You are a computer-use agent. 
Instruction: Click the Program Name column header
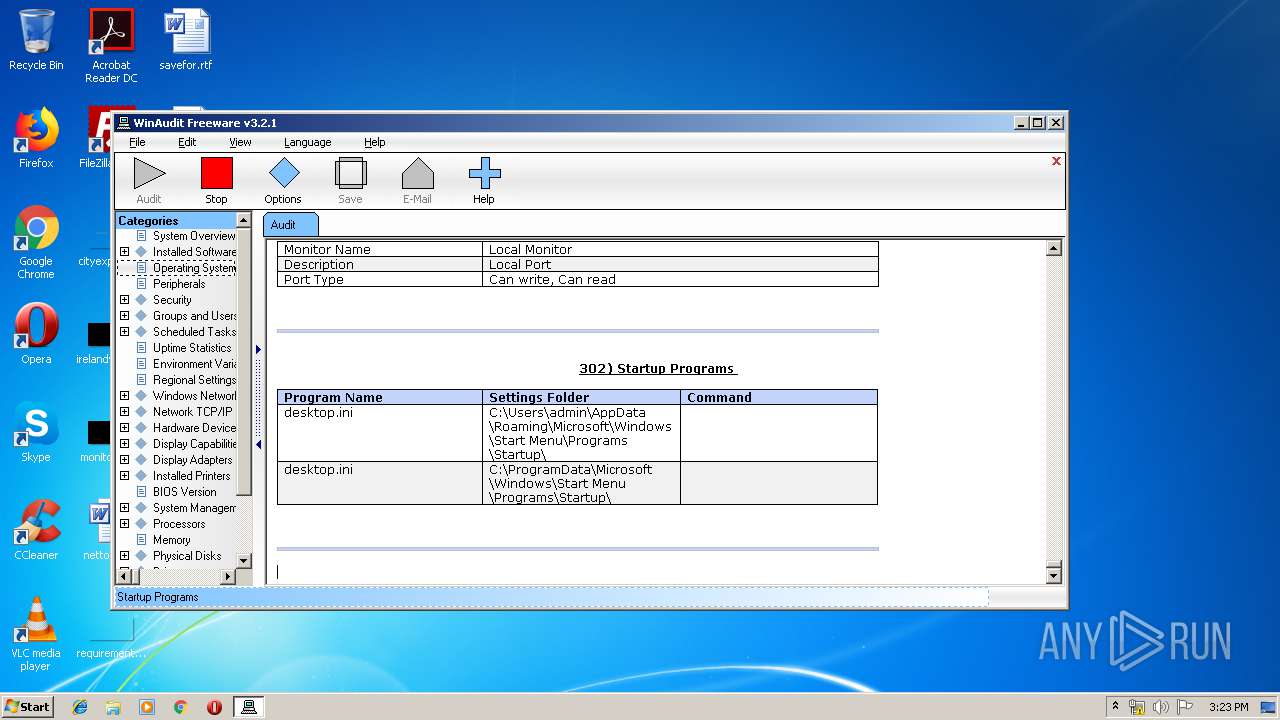pos(380,397)
